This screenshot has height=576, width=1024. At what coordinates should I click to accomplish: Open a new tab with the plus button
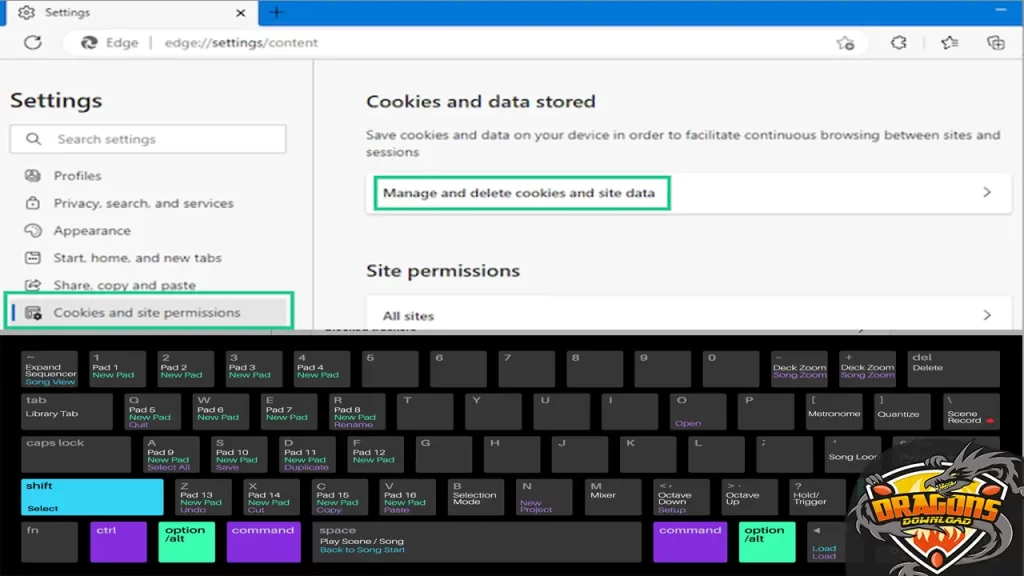tap(277, 13)
